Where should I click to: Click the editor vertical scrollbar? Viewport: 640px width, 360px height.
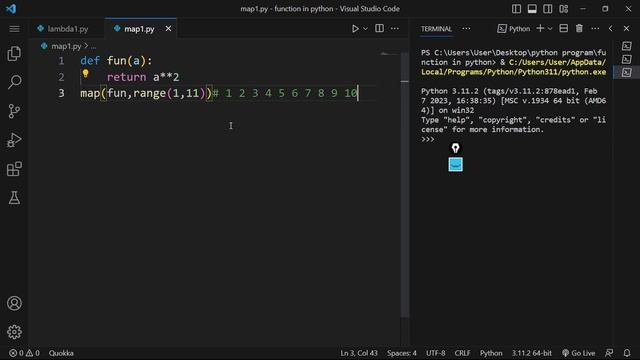(404, 185)
